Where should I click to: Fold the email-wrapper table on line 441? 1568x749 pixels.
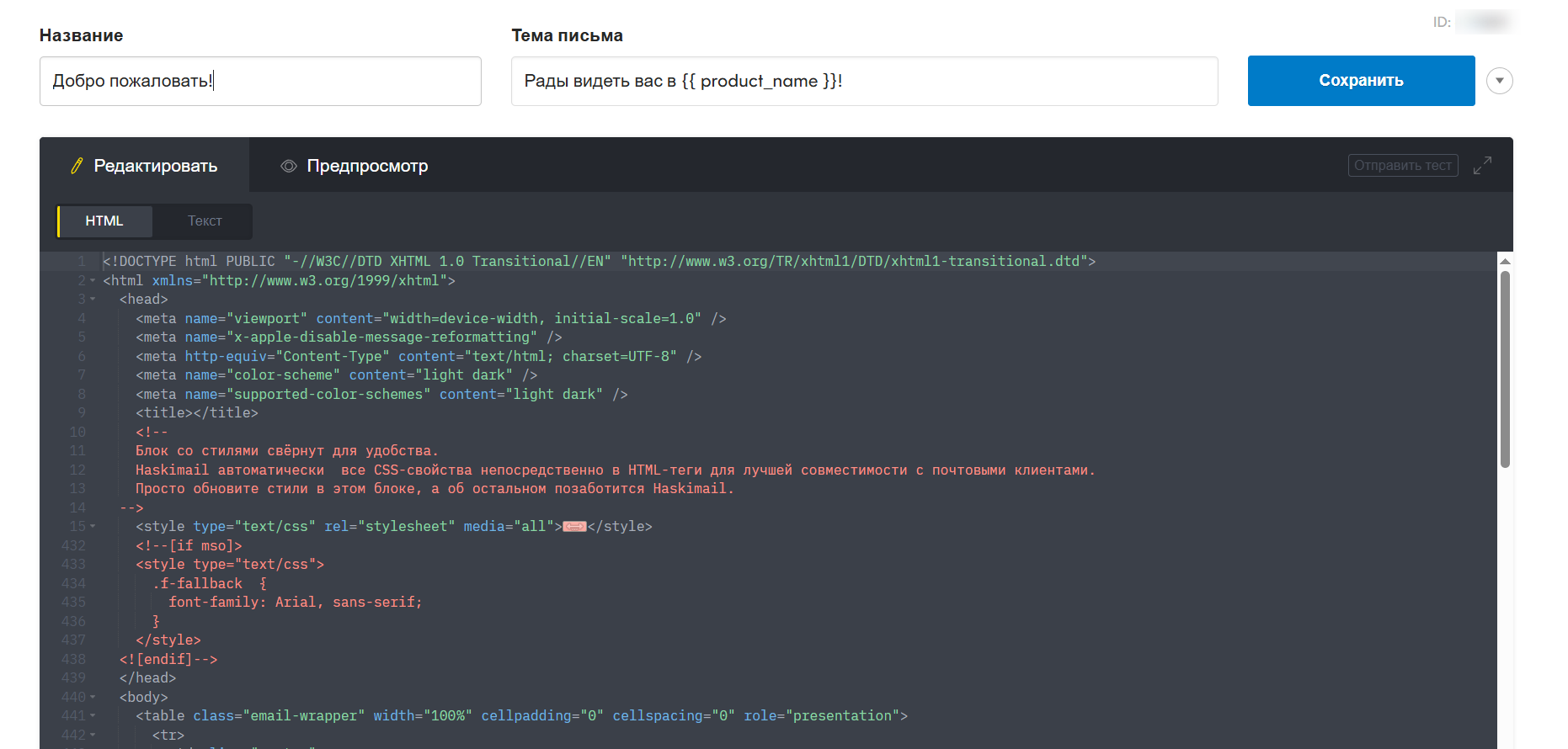(x=93, y=716)
